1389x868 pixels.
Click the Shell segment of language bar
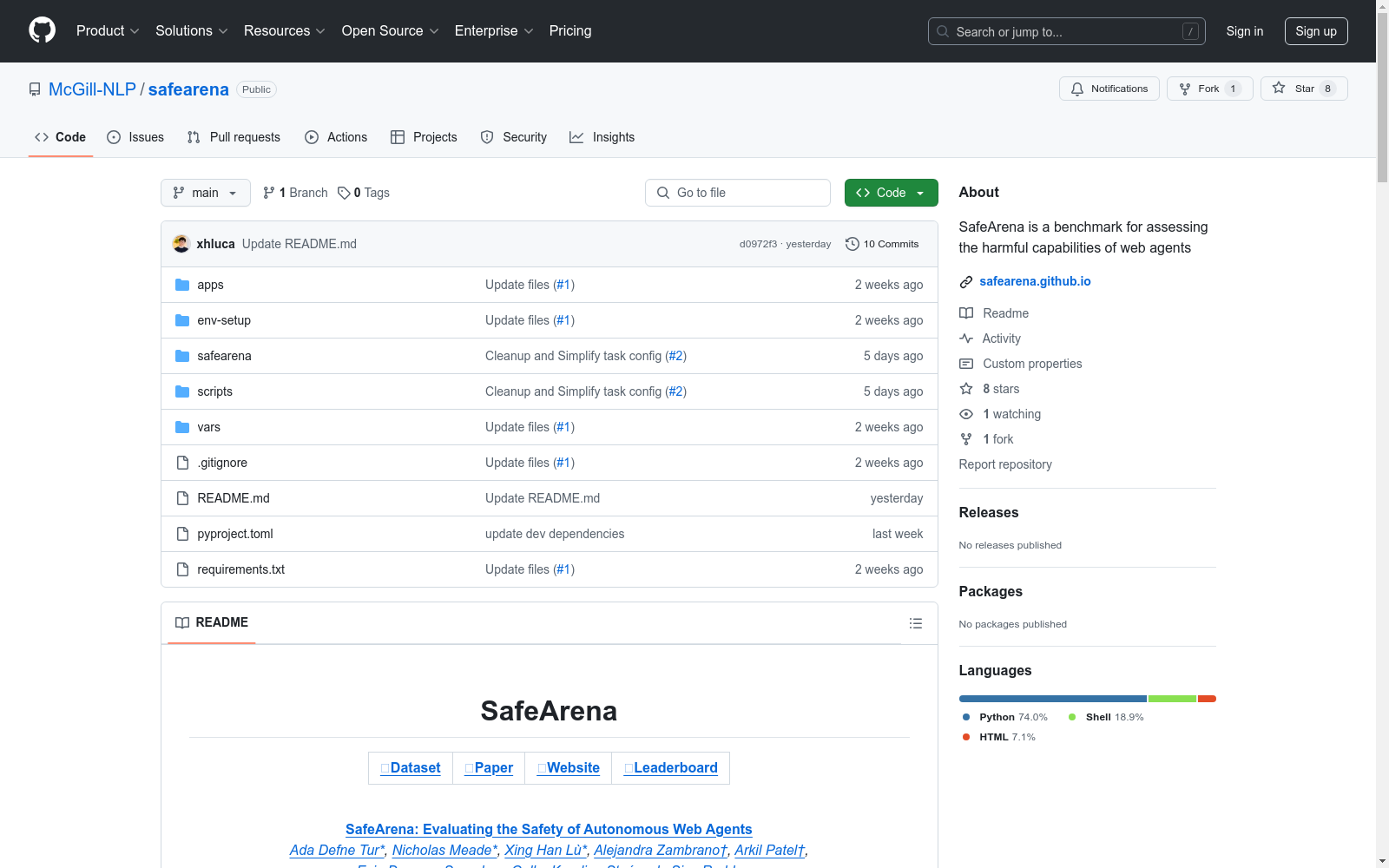tap(1173, 699)
